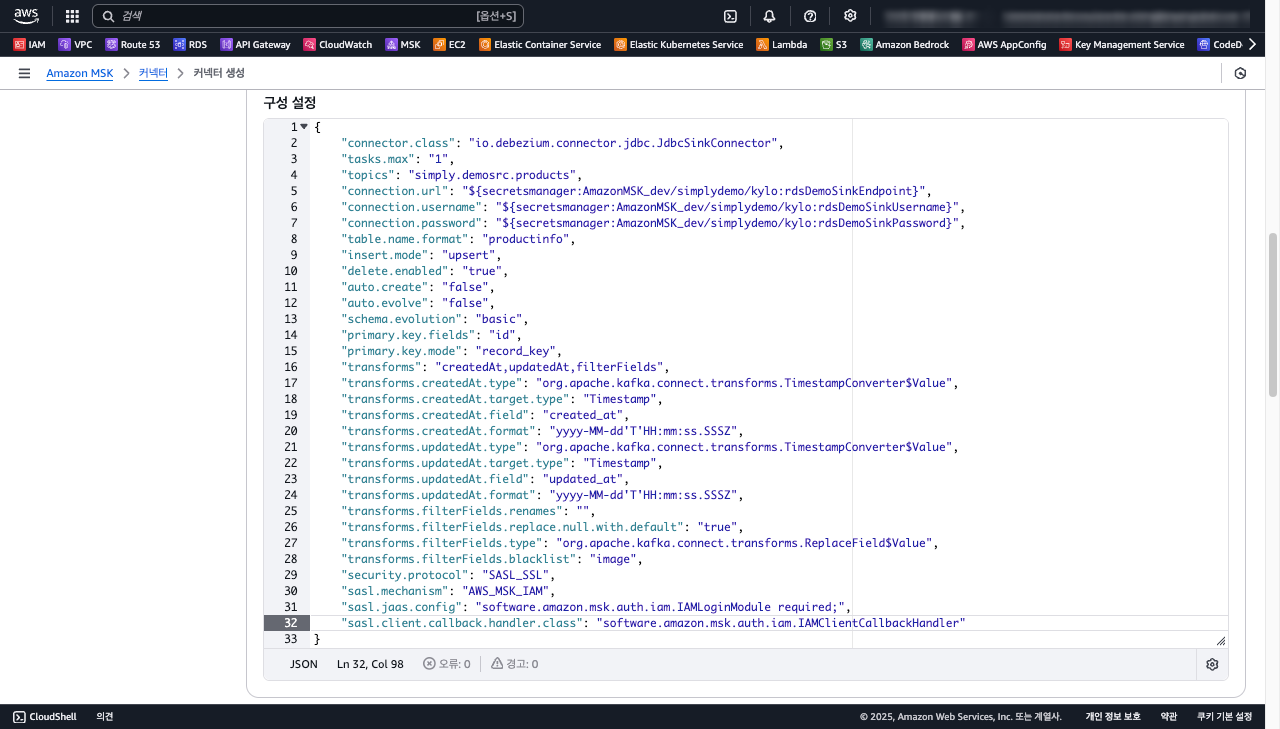Open the Key Management Service shortcut

(x=1121, y=45)
